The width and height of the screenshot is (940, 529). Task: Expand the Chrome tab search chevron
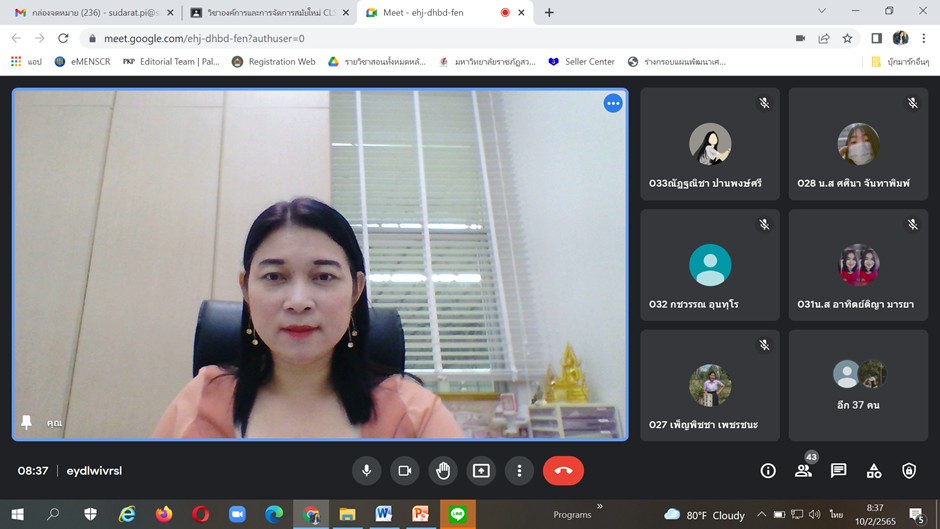click(x=822, y=12)
